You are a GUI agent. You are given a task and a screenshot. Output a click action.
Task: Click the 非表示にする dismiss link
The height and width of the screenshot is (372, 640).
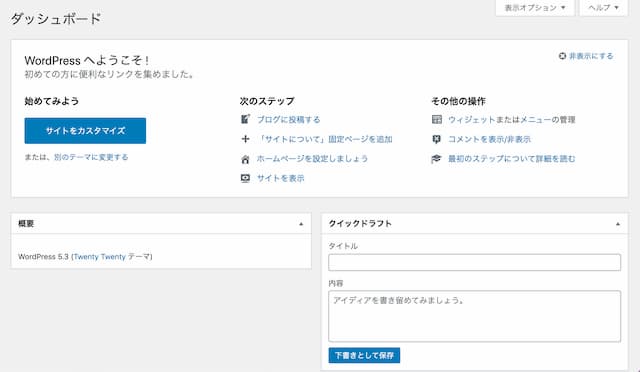tap(591, 56)
